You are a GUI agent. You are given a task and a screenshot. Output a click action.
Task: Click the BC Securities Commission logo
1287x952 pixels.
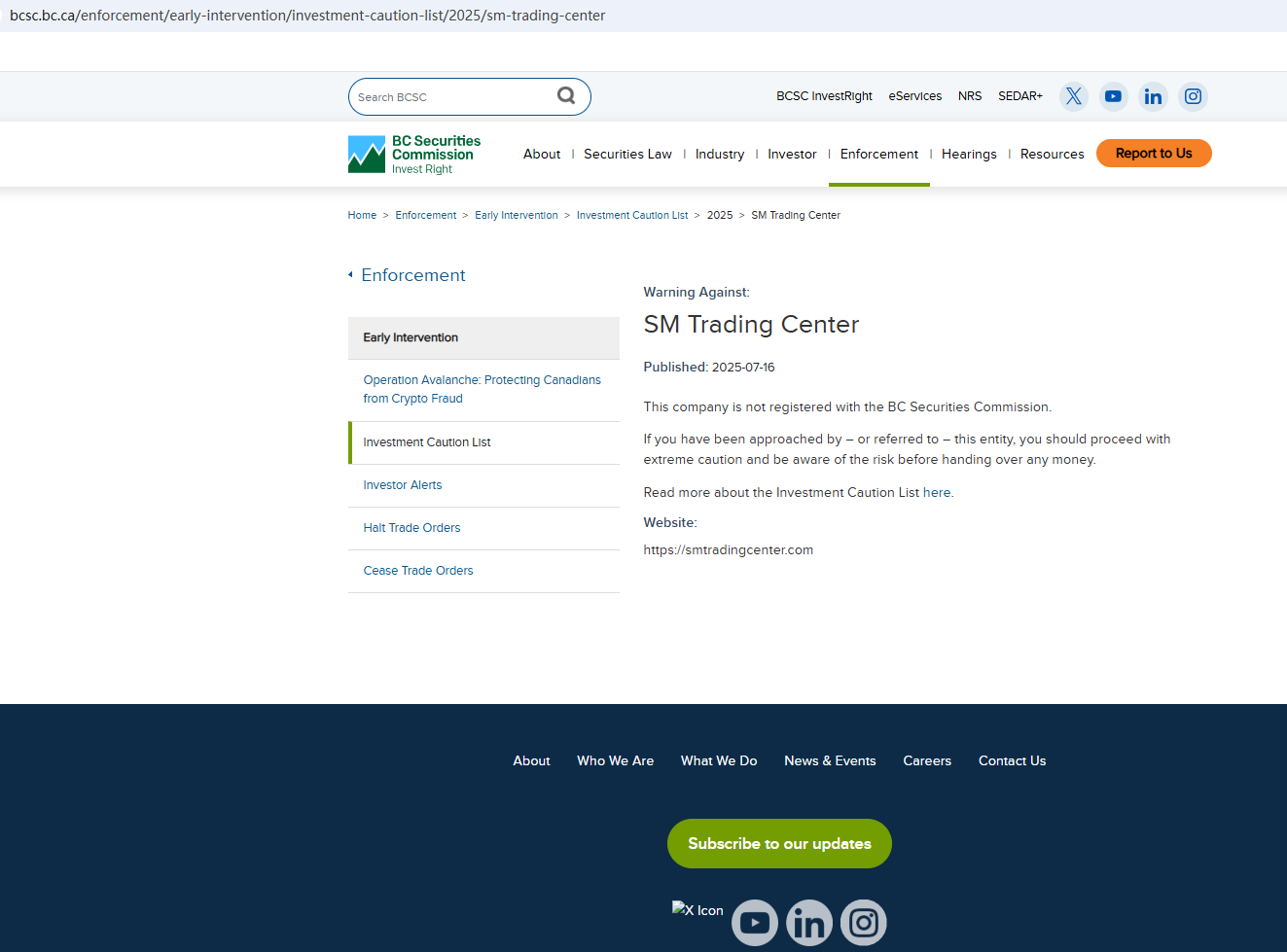coord(414,155)
